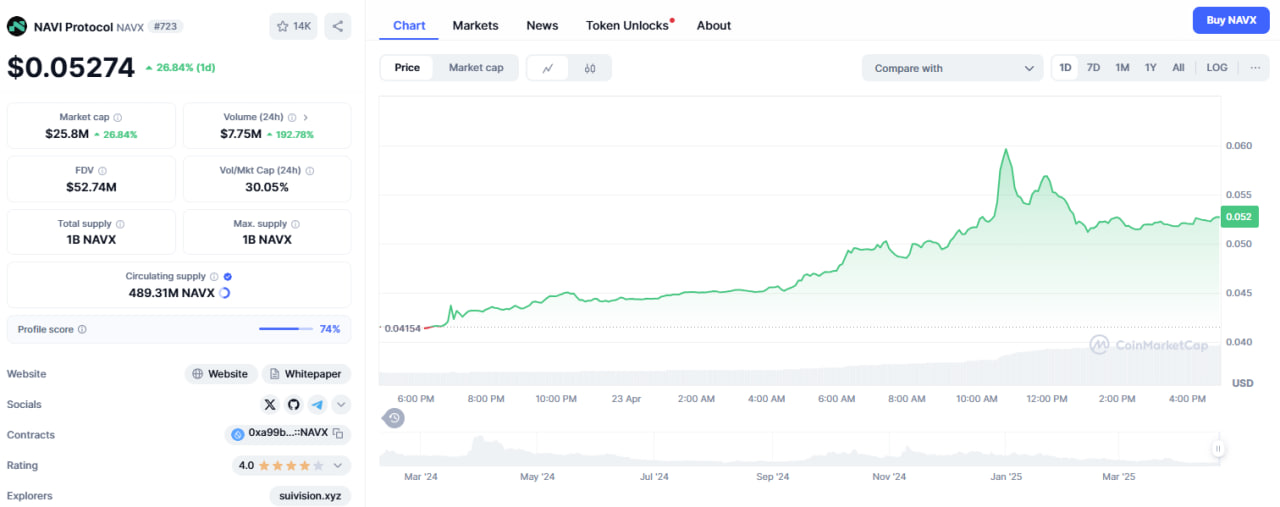Open the GitHub social link

294,405
